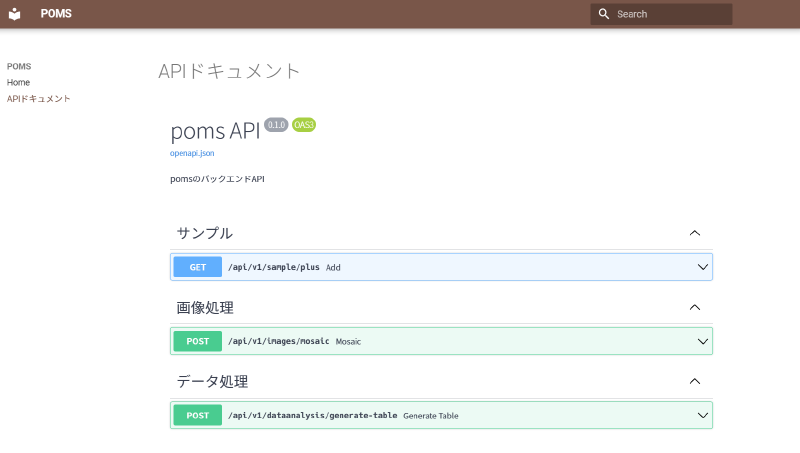This screenshot has width=800, height=453.
Task: Expand the generate-table endpoint row arrow
Action: pos(703,416)
